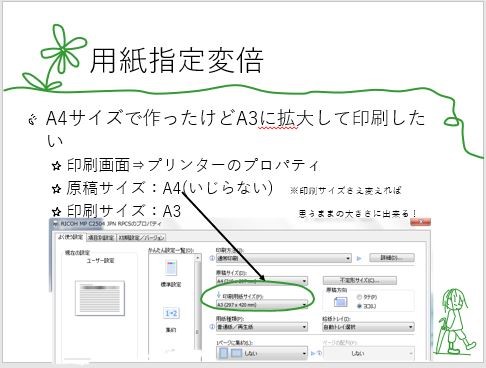Open the ページの配列 dropdown
The image size is (486, 368).
click(x=368, y=353)
